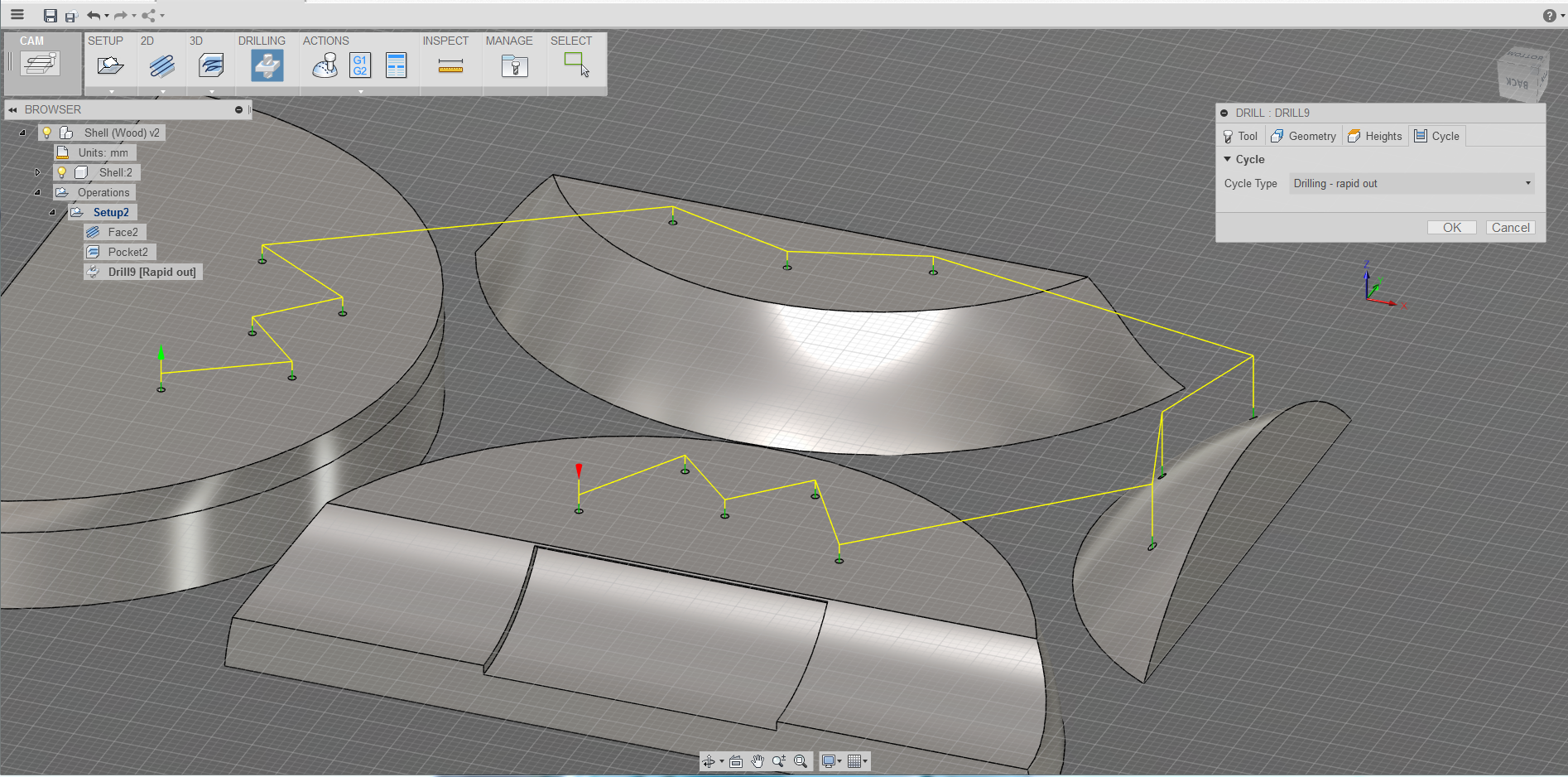Toggle visibility bulb of Shell (Wood) v2

click(x=47, y=133)
